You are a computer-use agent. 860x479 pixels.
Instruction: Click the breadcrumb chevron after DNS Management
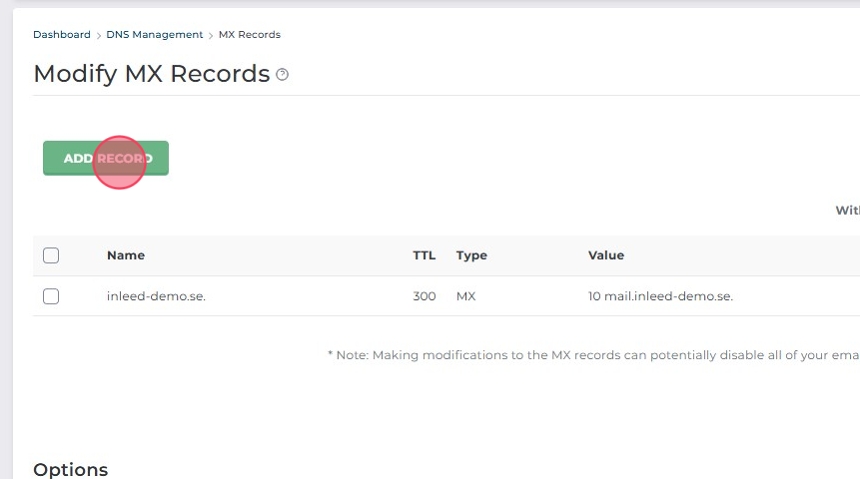211,35
